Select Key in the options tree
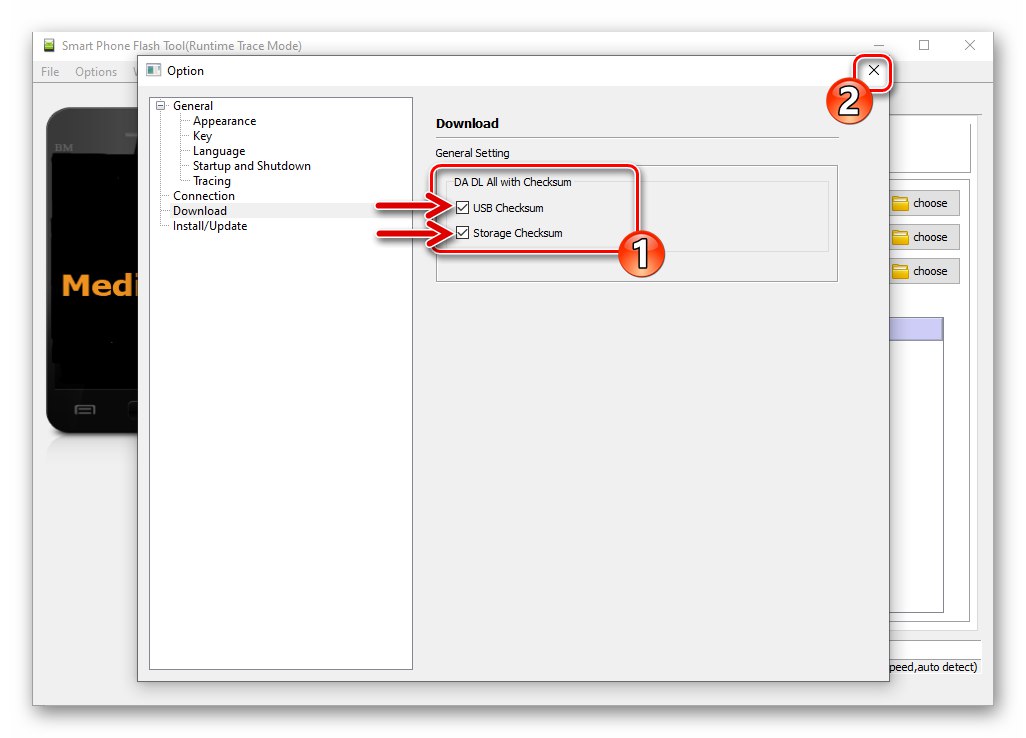The image size is (1026, 738). pyautogui.click(x=202, y=136)
